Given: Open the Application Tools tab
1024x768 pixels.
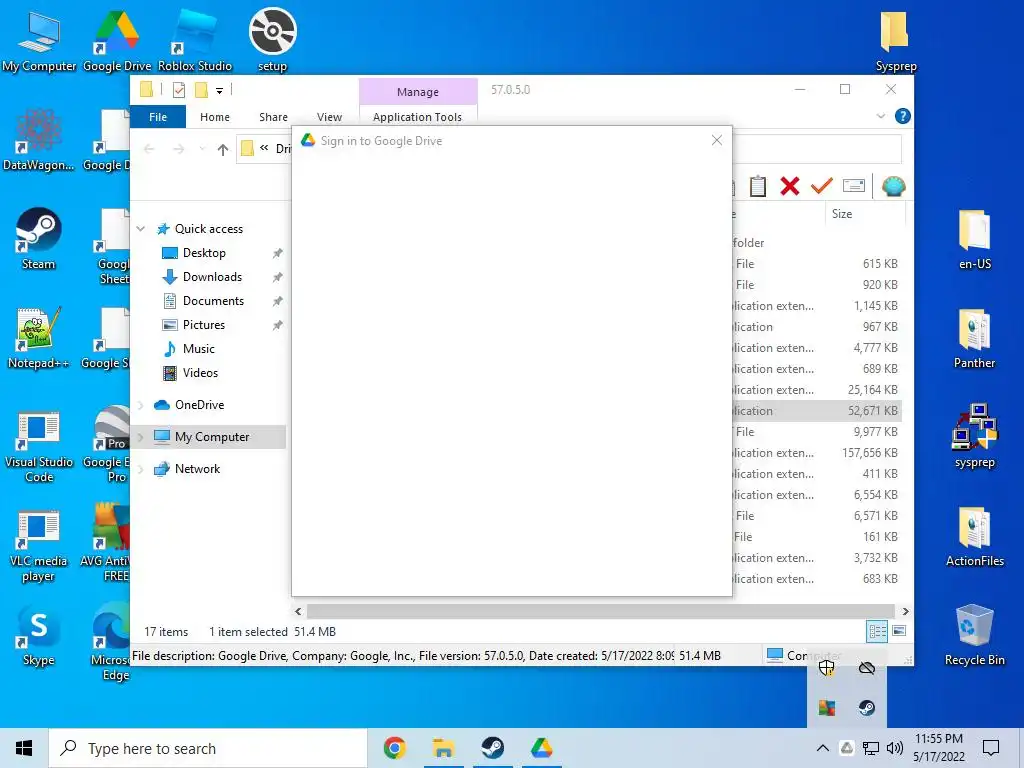Looking at the screenshot, I should pyautogui.click(x=417, y=117).
